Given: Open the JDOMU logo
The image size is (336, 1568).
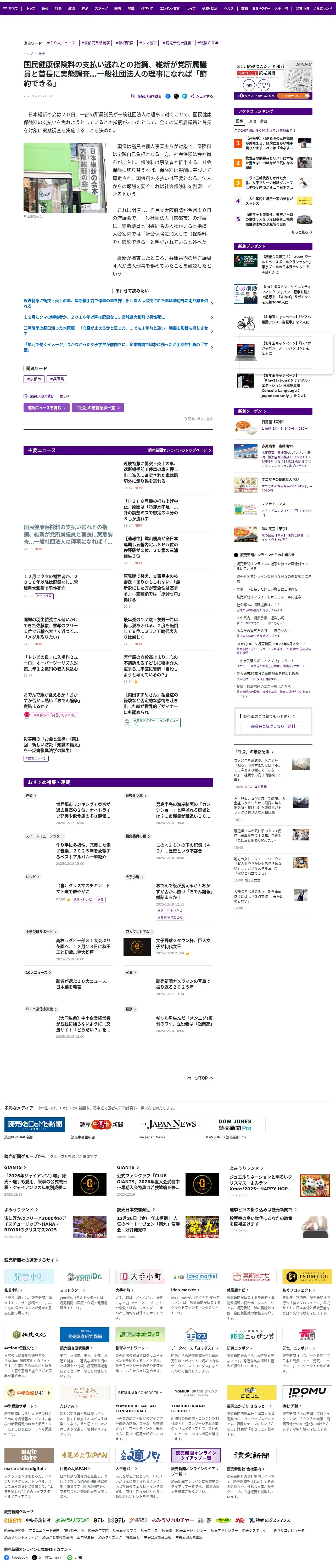Looking at the screenshot, I should 307,1392.
